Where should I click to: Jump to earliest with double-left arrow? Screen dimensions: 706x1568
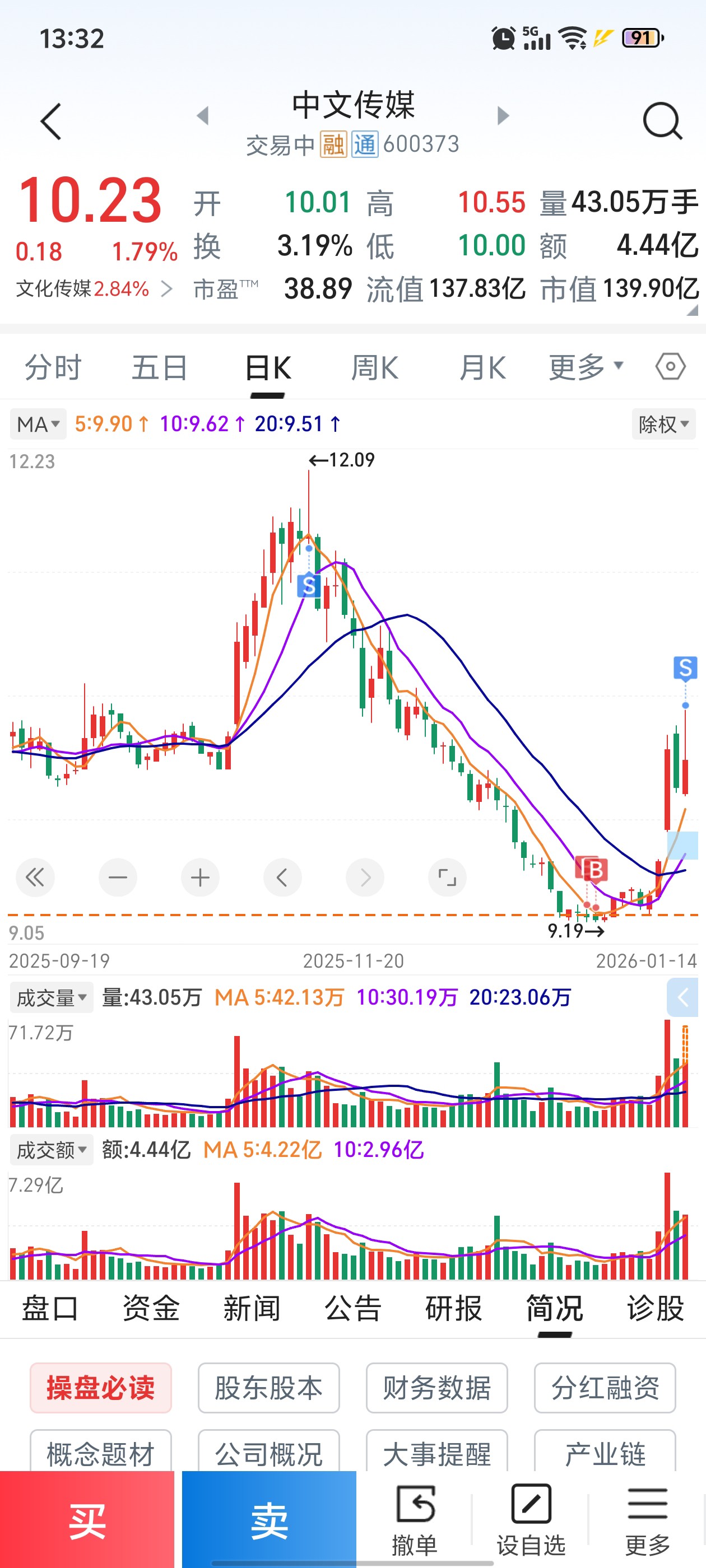tap(35, 877)
